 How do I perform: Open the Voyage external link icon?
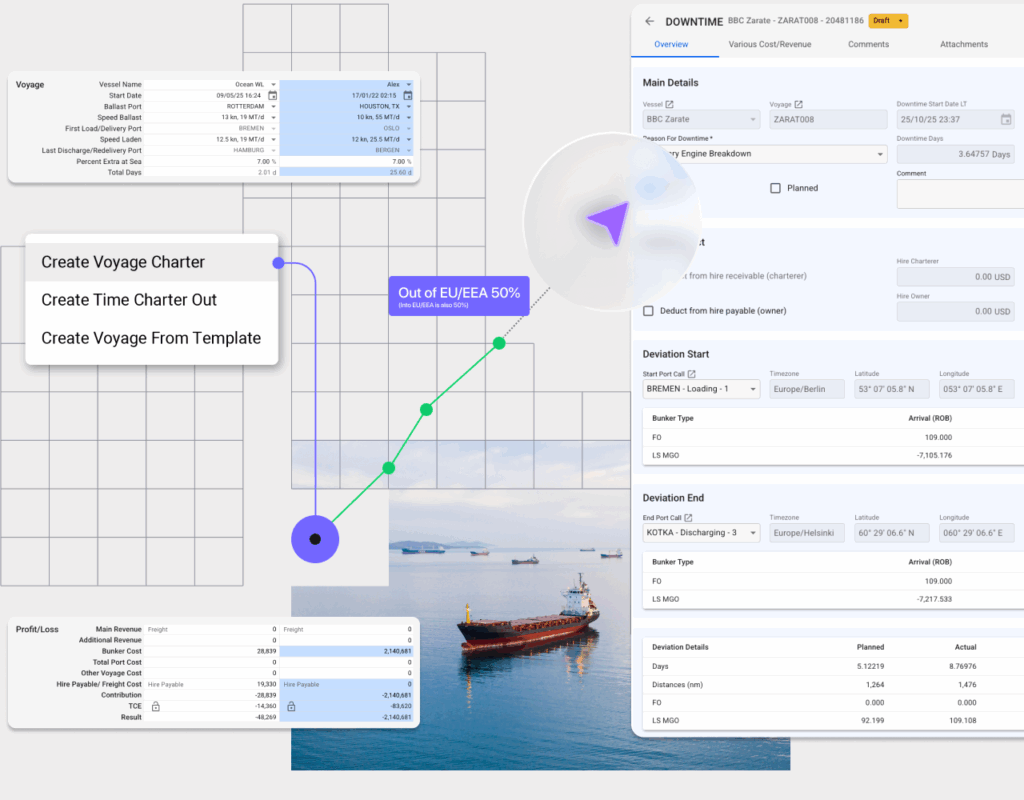point(798,104)
